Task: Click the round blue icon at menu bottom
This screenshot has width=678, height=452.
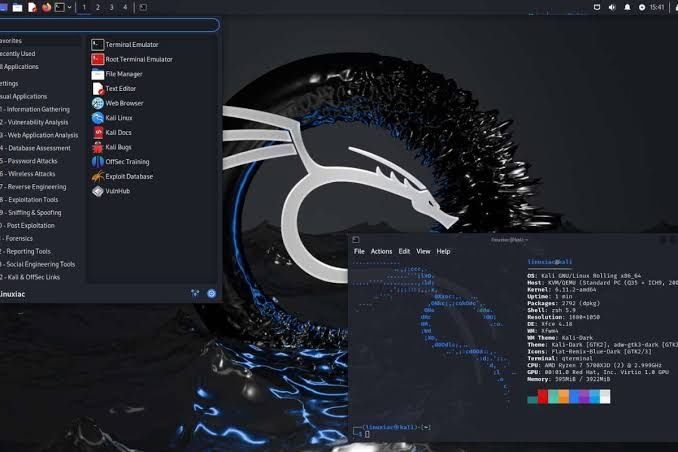Action: click(211, 293)
